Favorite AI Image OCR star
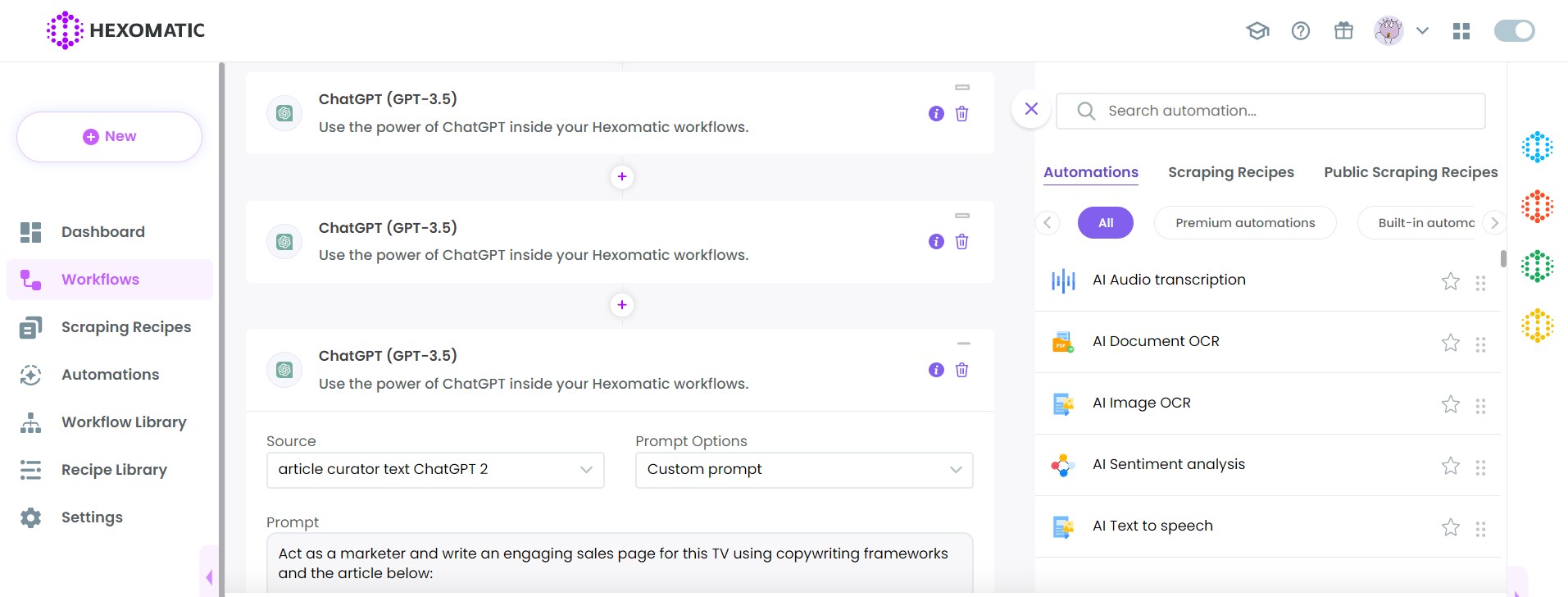The width and height of the screenshot is (1568, 597). [x=1451, y=404]
